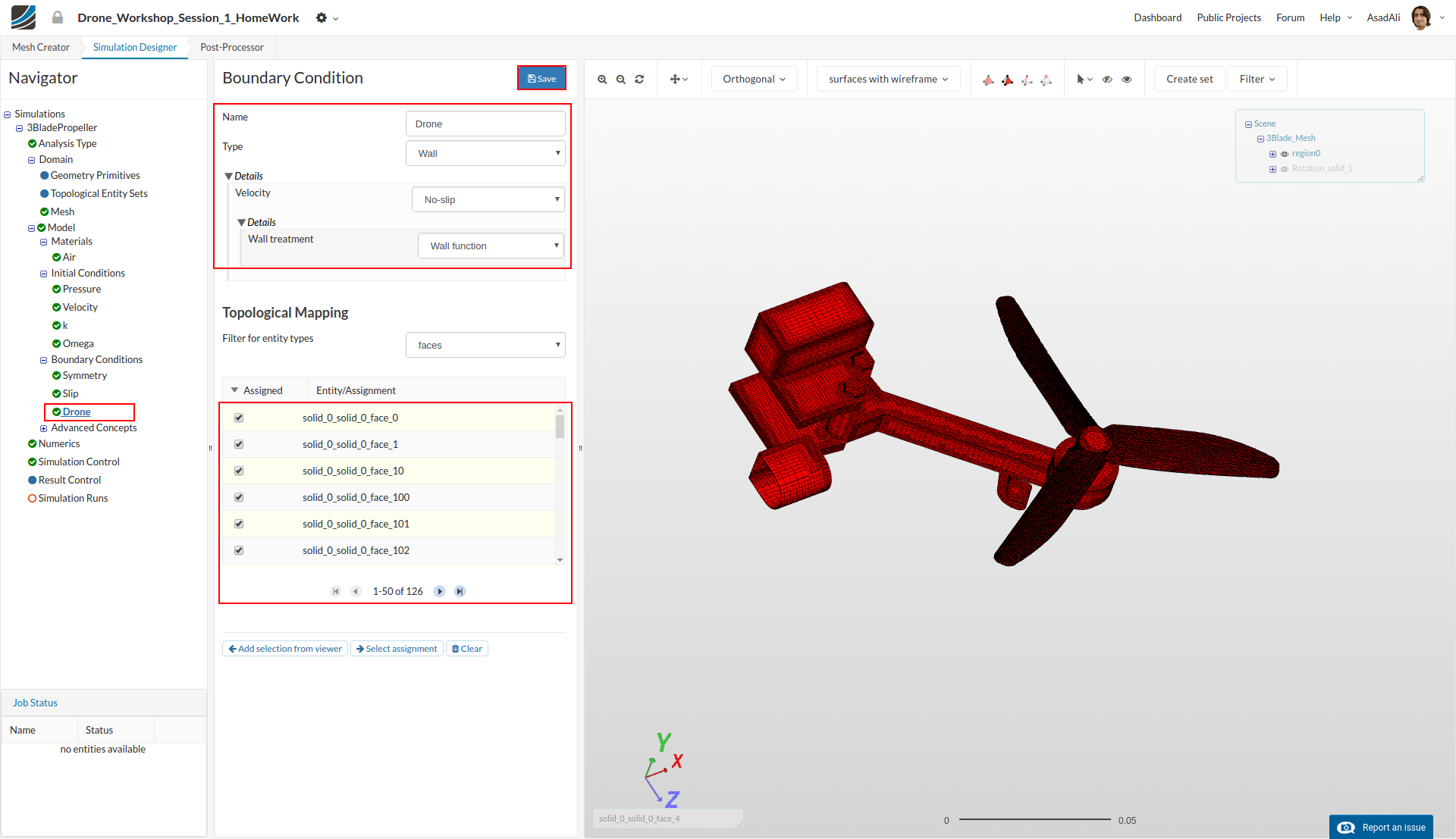Open the Wall treatment dropdown
Screen dimensions: 1456x839
coord(491,246)
